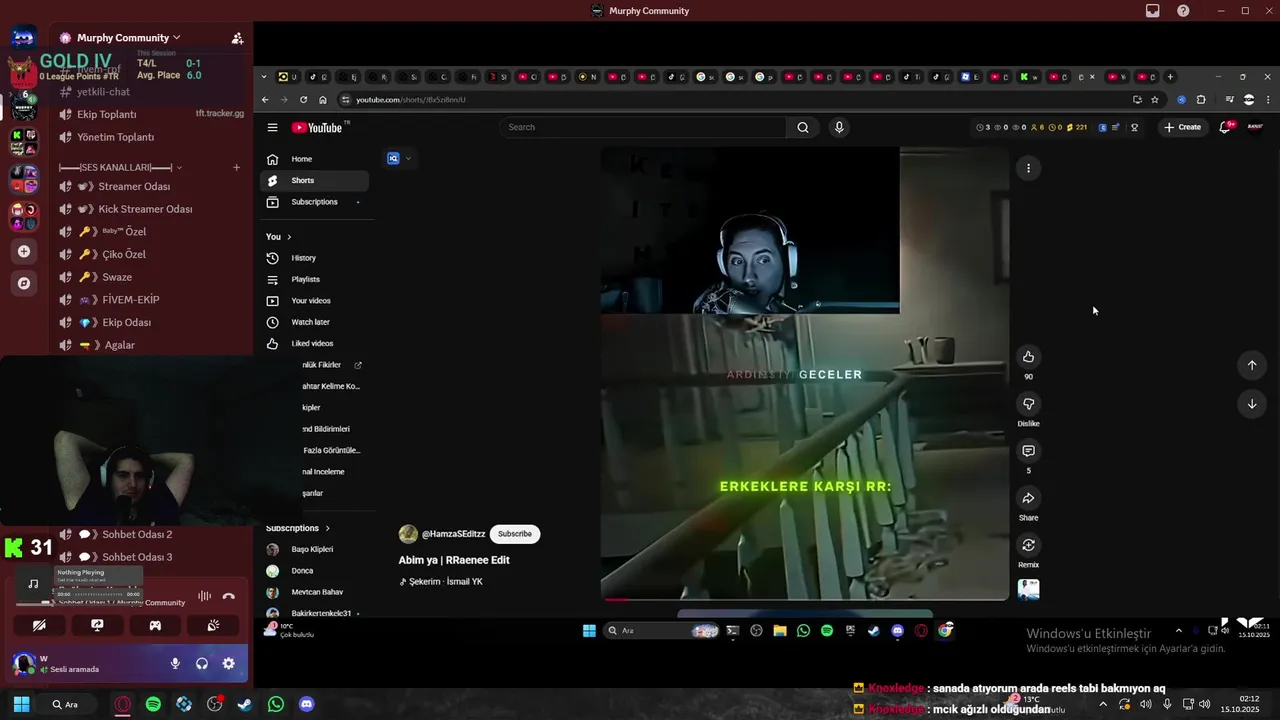Click Discord explore servers compass icon
This screenshot has height=720, width=1280.
pyautogui.click(x=24, y=283)
